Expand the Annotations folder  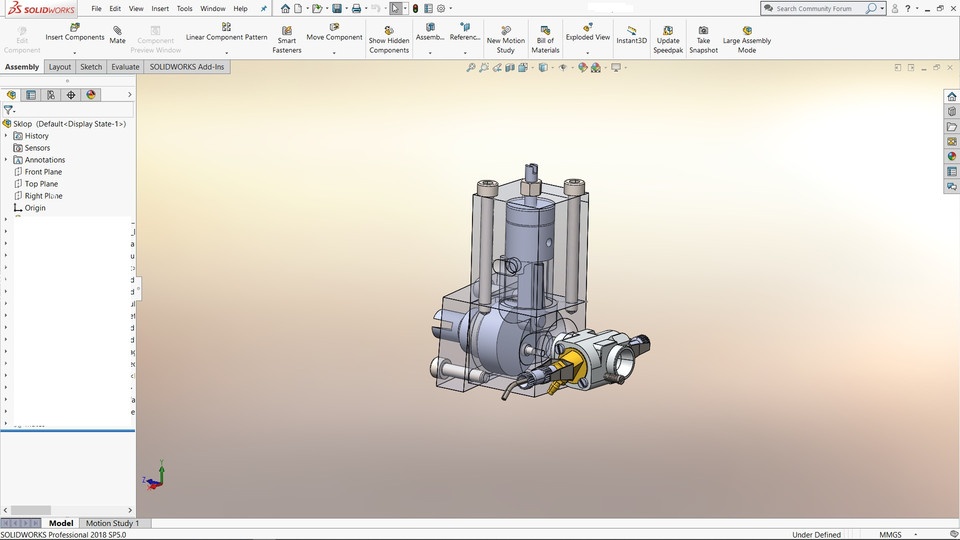[6, 160]
